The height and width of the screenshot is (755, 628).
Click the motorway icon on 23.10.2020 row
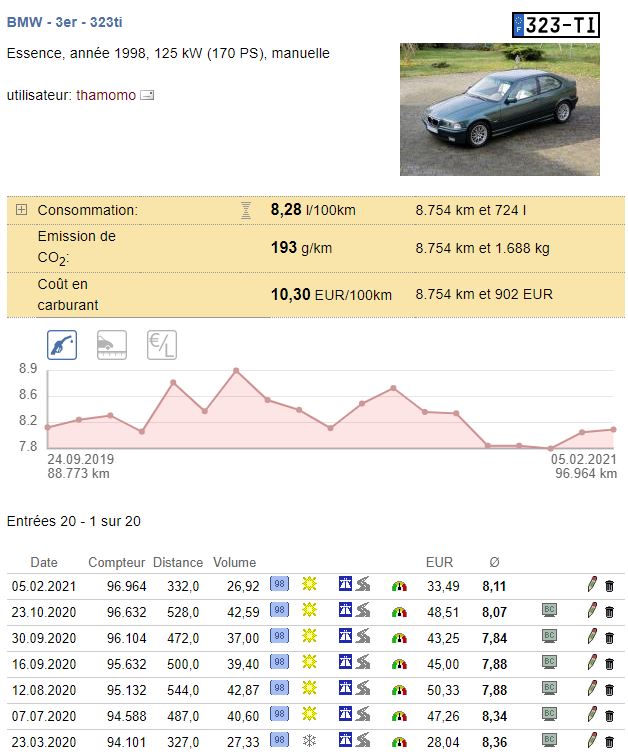coord(345,610)
